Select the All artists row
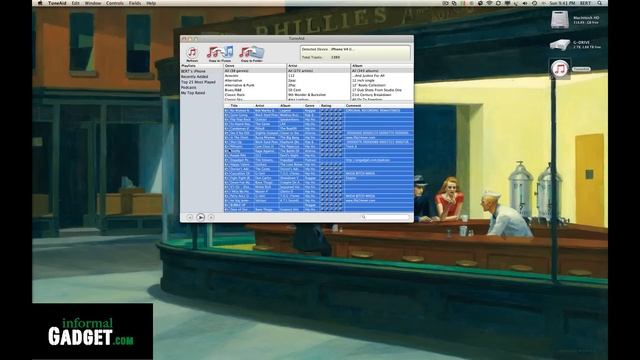 pyautogui.click(x=319, y=71)
